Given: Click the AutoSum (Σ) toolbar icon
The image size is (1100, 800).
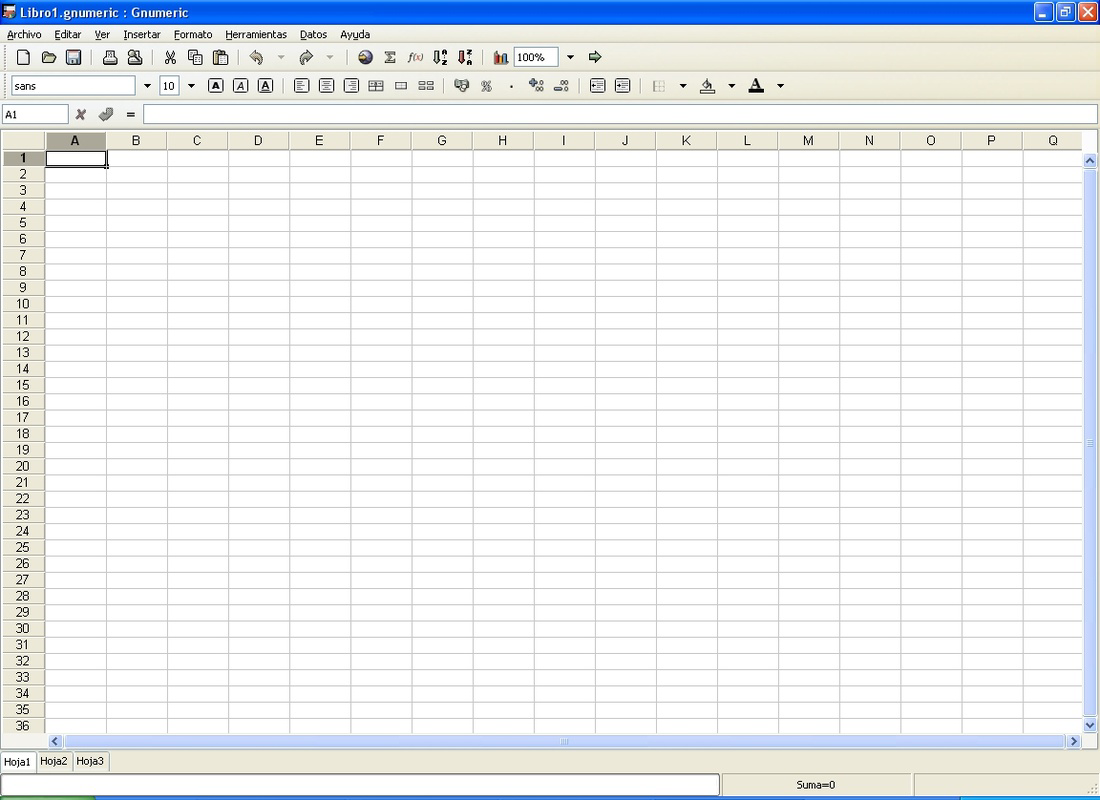Looking at the screenshot, I should click(x=389, y=57).
